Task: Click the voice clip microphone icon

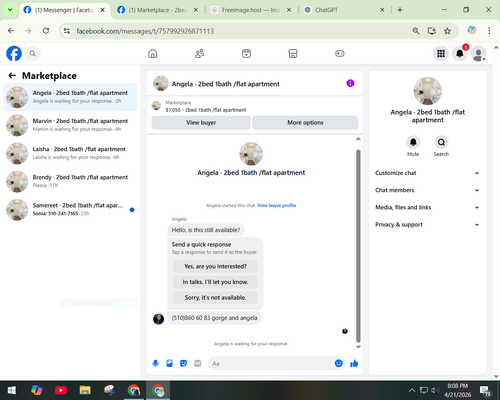Action: (155, 363)
